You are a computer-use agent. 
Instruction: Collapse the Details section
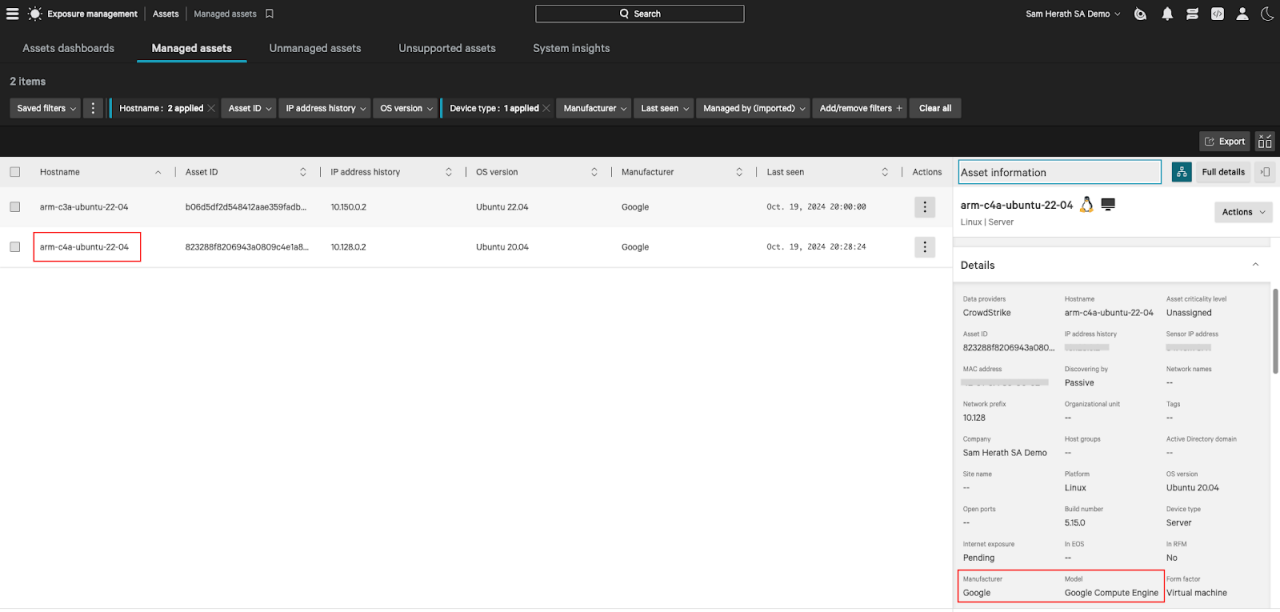[1256, 265]
